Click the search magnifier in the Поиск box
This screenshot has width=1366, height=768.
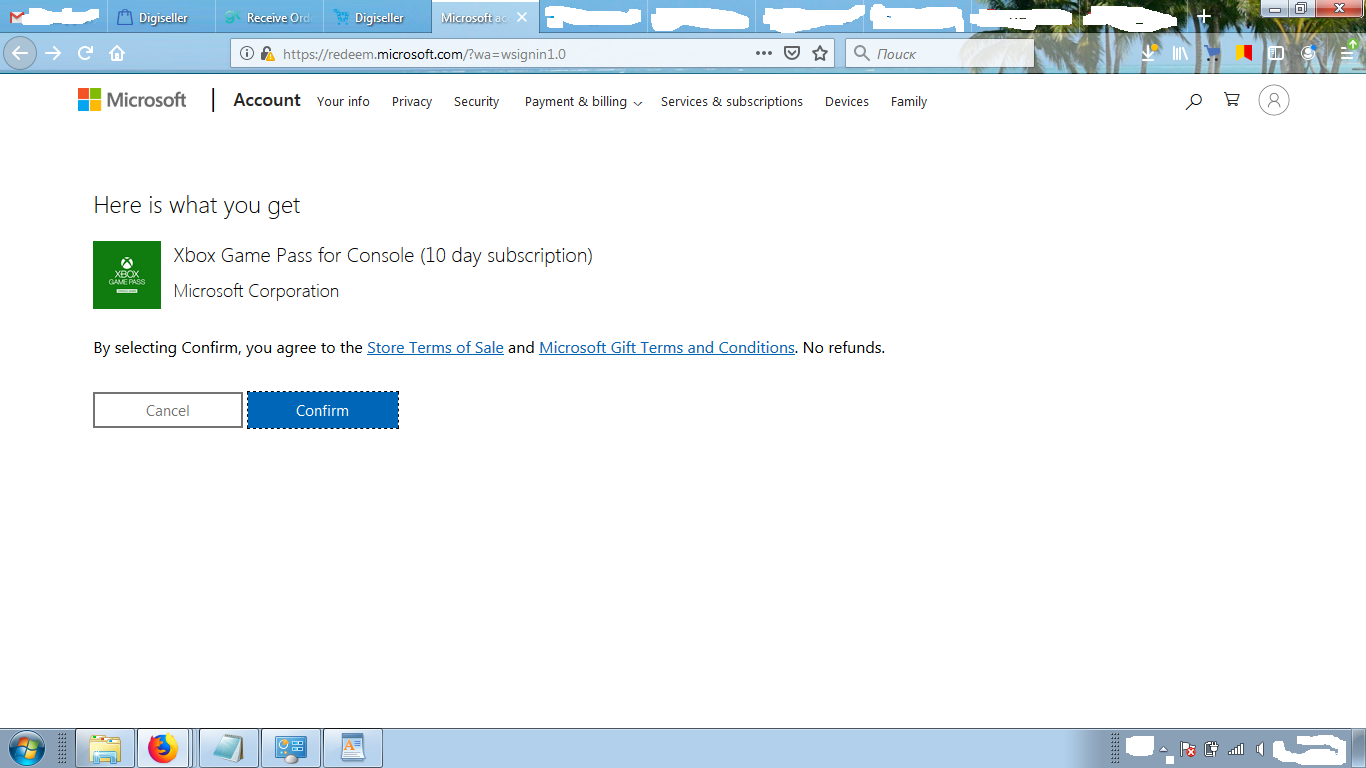(x=862, y=54)
